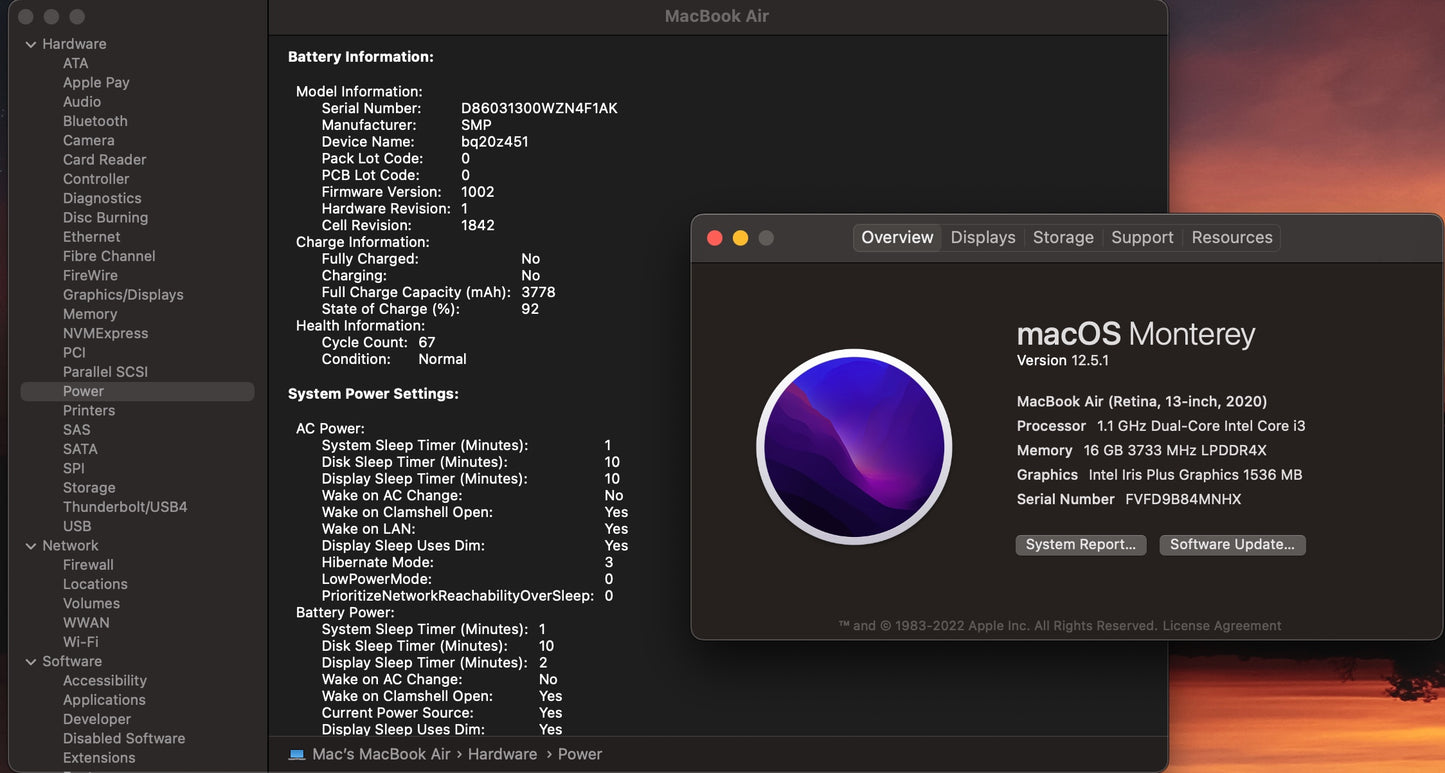This screenshot has width=1445, height=773.
Task: Choose NVMExpress from the sidebar
Action: [105, 333]
